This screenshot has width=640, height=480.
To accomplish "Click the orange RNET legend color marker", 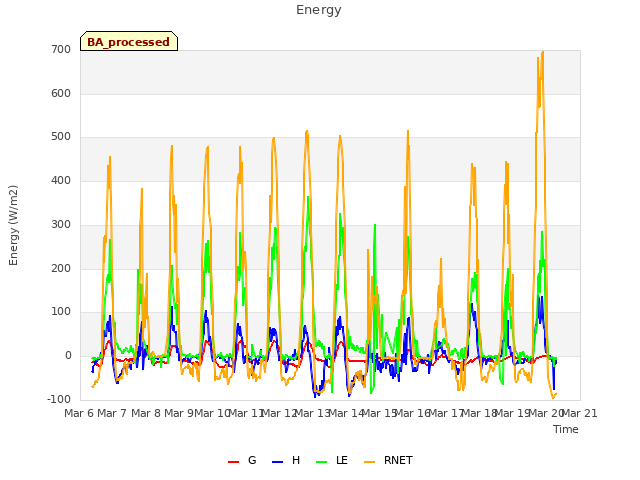I will coord(369,462).
